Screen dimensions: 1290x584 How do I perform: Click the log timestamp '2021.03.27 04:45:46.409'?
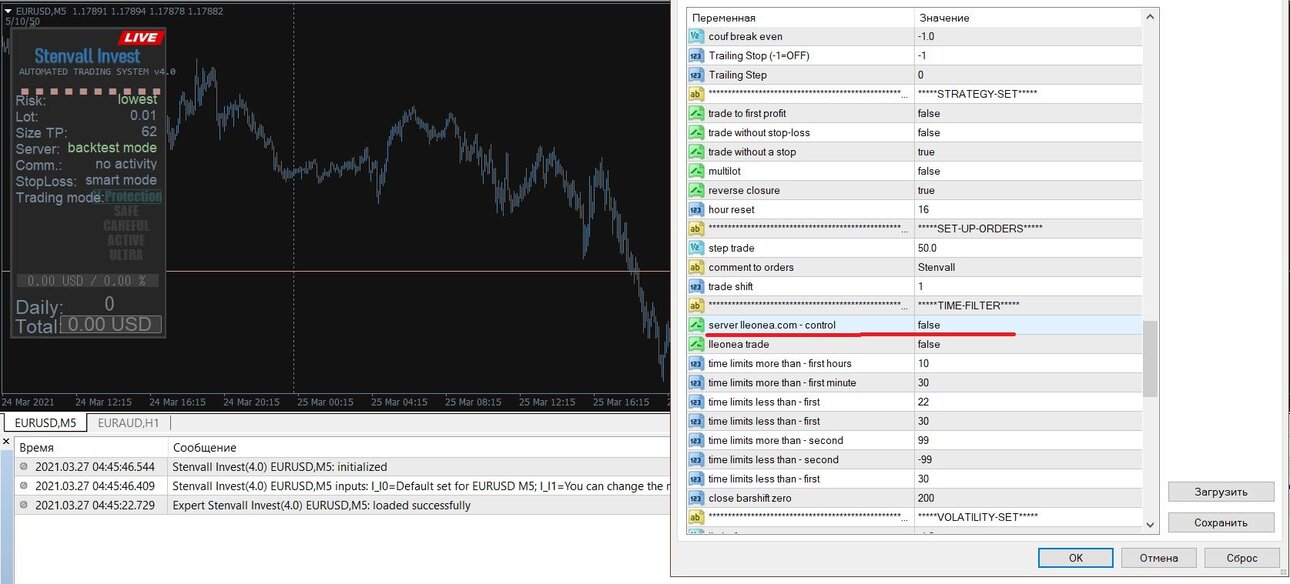pyautogui.click(x=95, y=486)
